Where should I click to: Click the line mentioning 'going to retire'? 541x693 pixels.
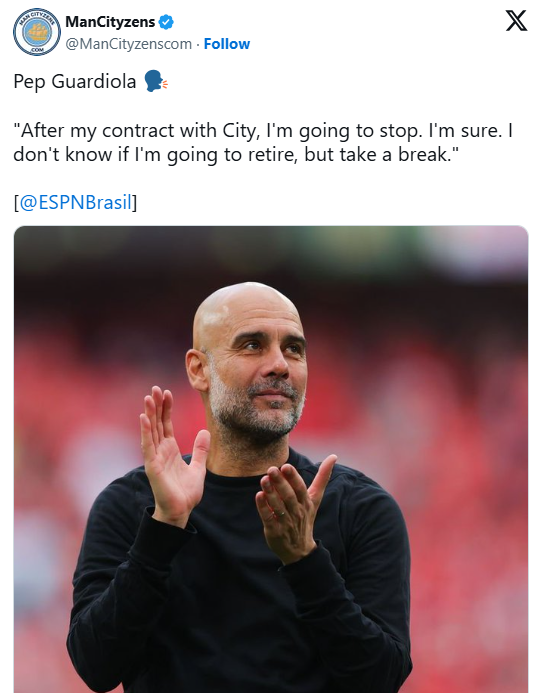point(236,155)
